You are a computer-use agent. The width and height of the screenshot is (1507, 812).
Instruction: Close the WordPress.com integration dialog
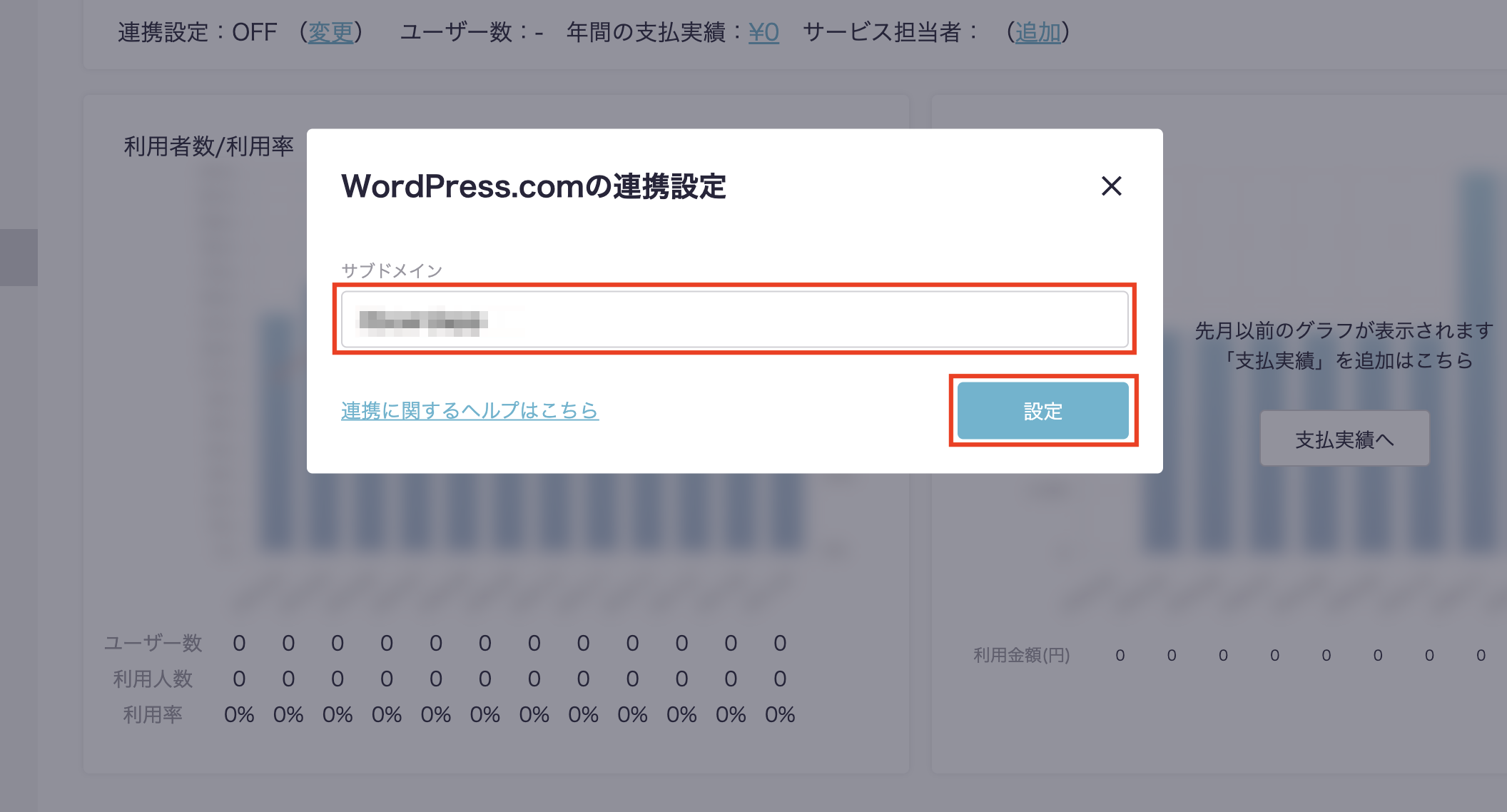1111,186
